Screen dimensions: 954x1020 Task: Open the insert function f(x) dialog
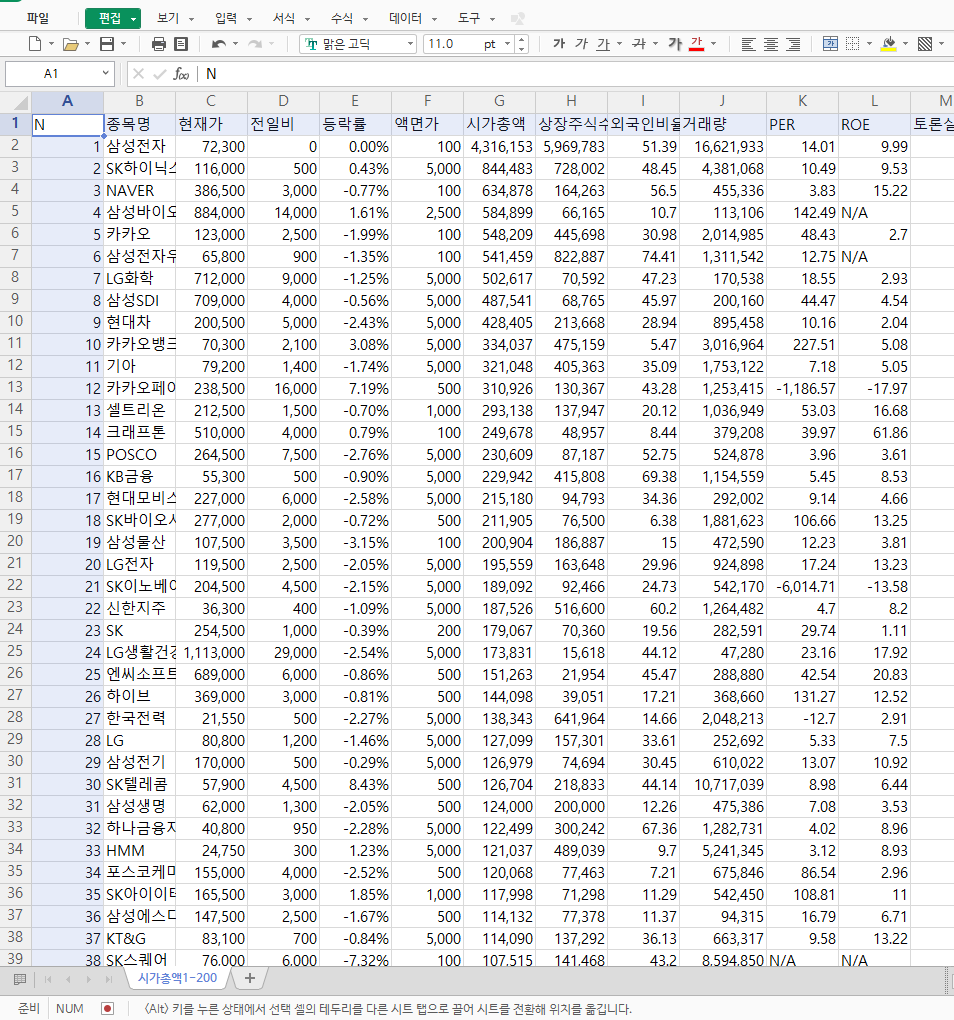[181, 74]
